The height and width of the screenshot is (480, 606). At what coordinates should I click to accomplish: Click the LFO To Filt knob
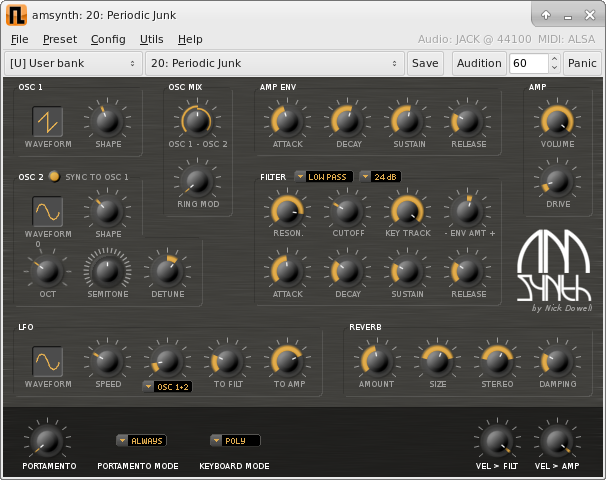[227, 361]
